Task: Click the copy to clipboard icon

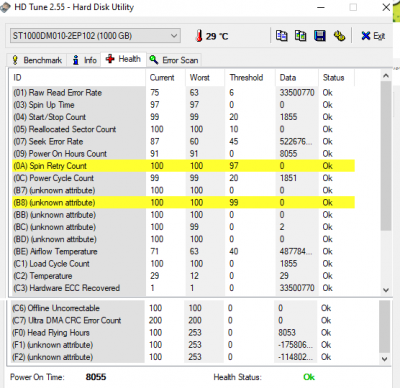Action: tap(281, 35)
